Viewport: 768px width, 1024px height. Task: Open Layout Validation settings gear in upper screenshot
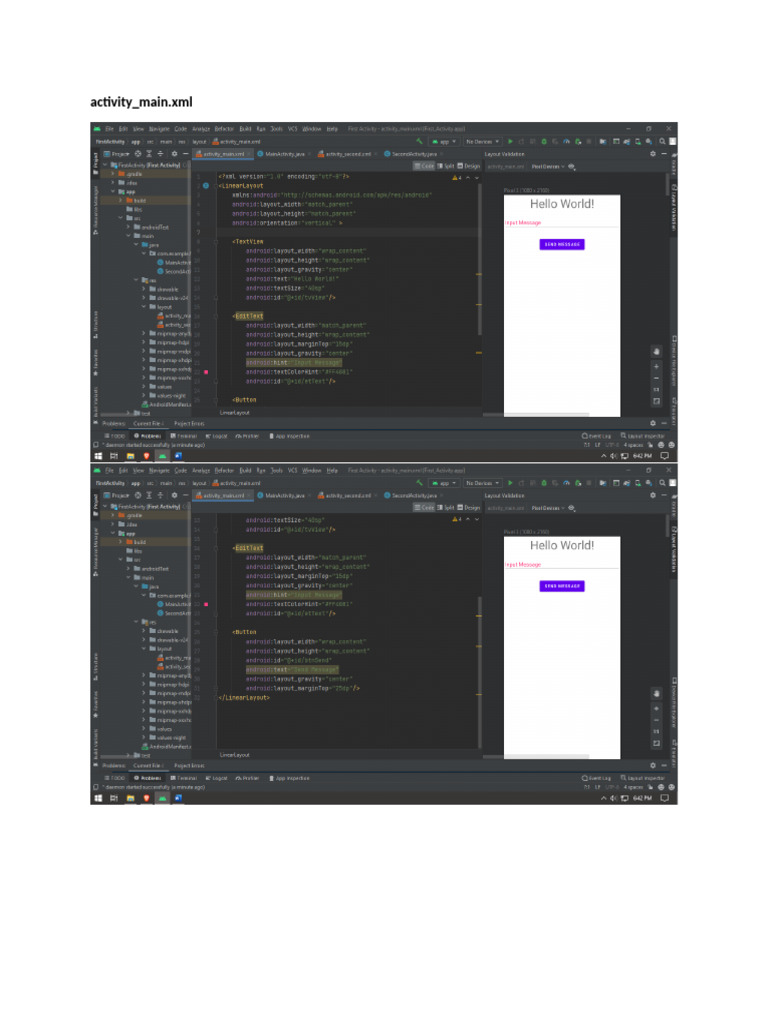[x=652, y=154]
